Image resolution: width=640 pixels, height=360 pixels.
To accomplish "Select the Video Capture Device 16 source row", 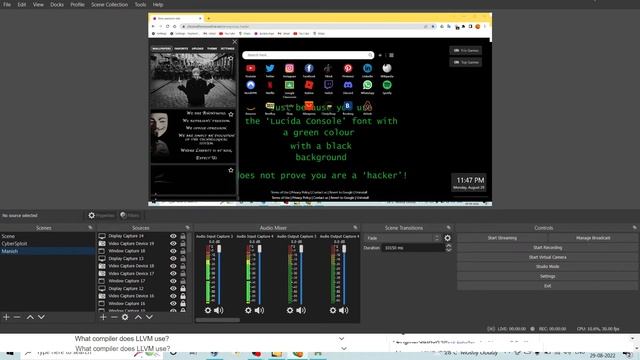I will pyautogui.click(x=142, y=296).
